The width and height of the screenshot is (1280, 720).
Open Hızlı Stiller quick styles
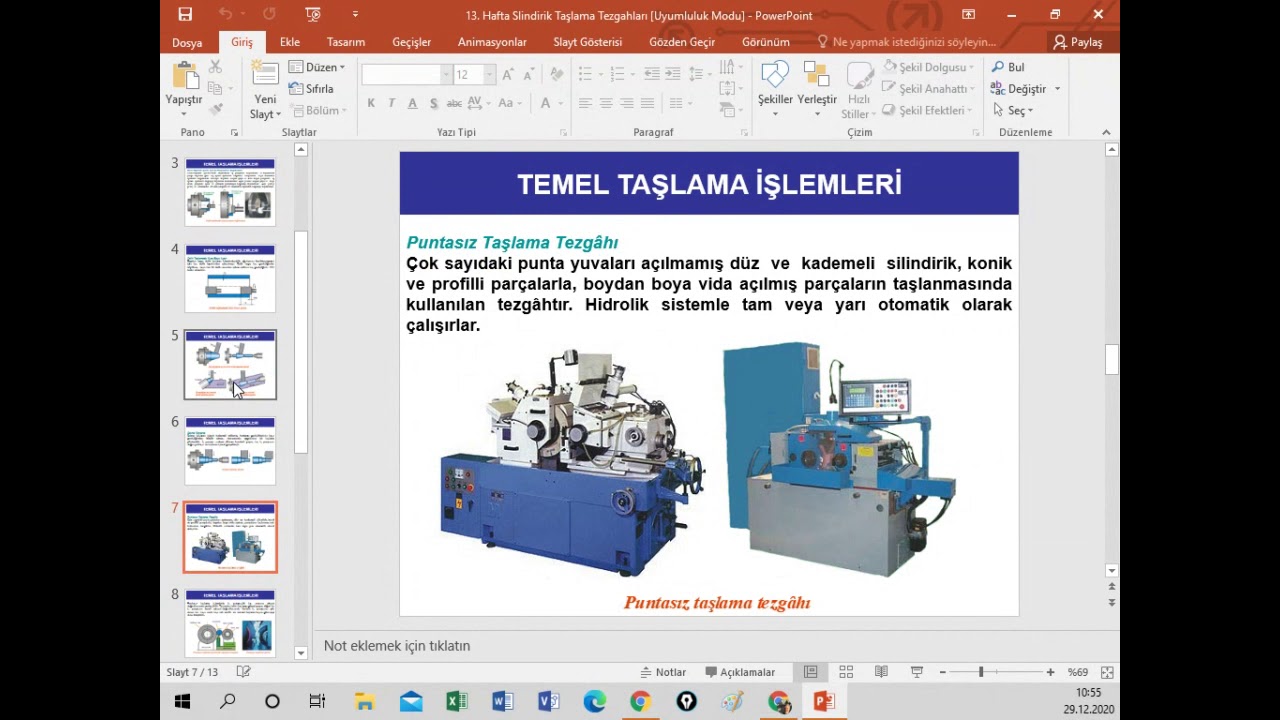point(859,88)
